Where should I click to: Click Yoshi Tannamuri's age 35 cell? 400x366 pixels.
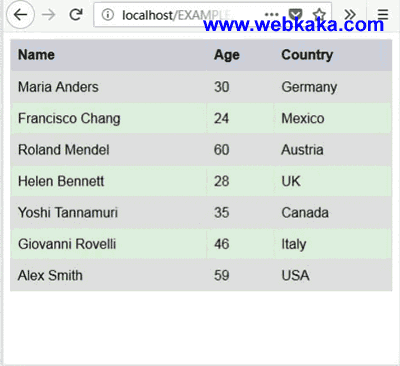(x=240, y=212)
